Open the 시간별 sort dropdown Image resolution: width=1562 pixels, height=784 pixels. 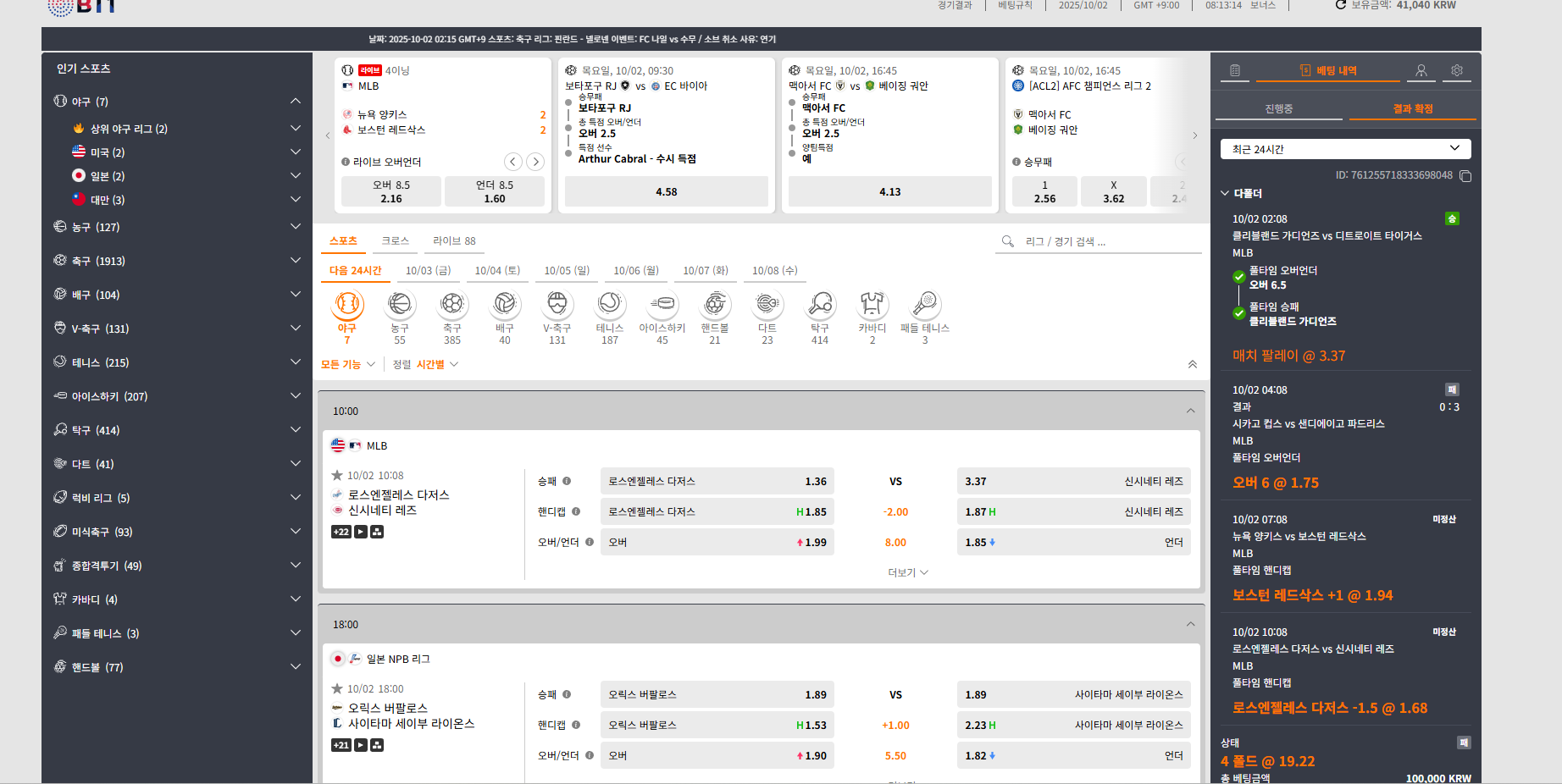pos(436,365)
